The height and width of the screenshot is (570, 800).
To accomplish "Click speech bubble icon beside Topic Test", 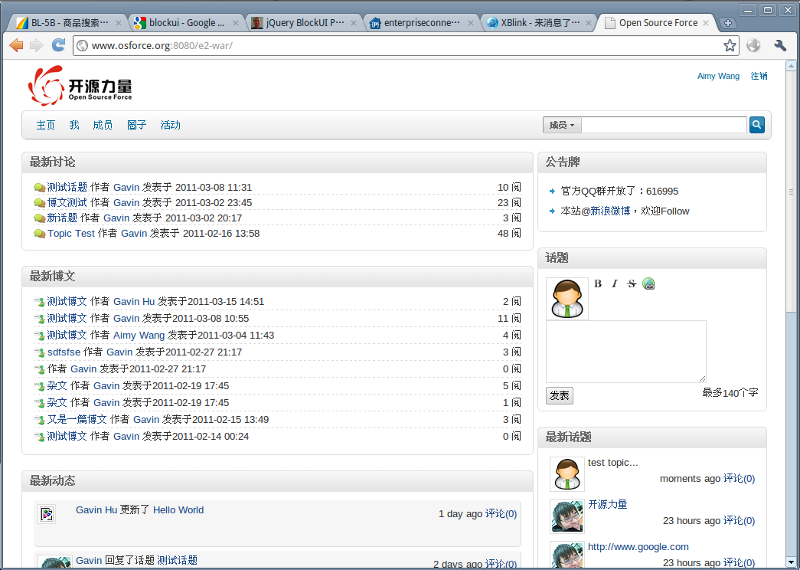I will 40,234.
